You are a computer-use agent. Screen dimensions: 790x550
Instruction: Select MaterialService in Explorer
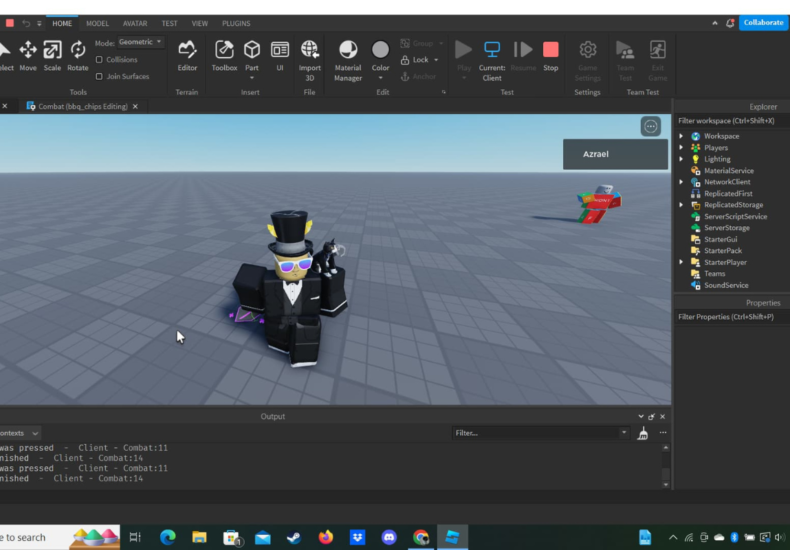coord(729,171)
